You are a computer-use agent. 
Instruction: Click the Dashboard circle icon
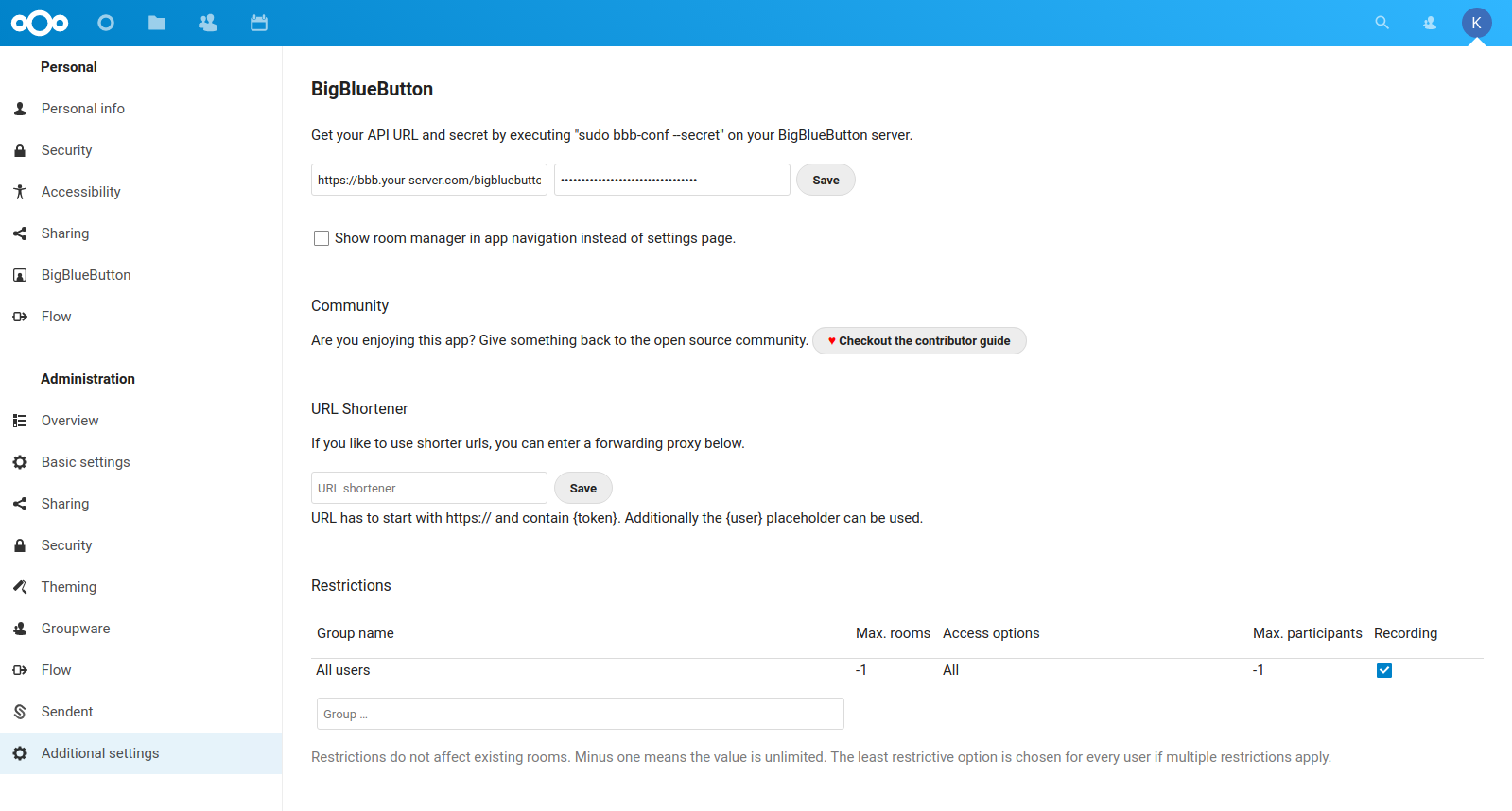(x=106, y=23)
